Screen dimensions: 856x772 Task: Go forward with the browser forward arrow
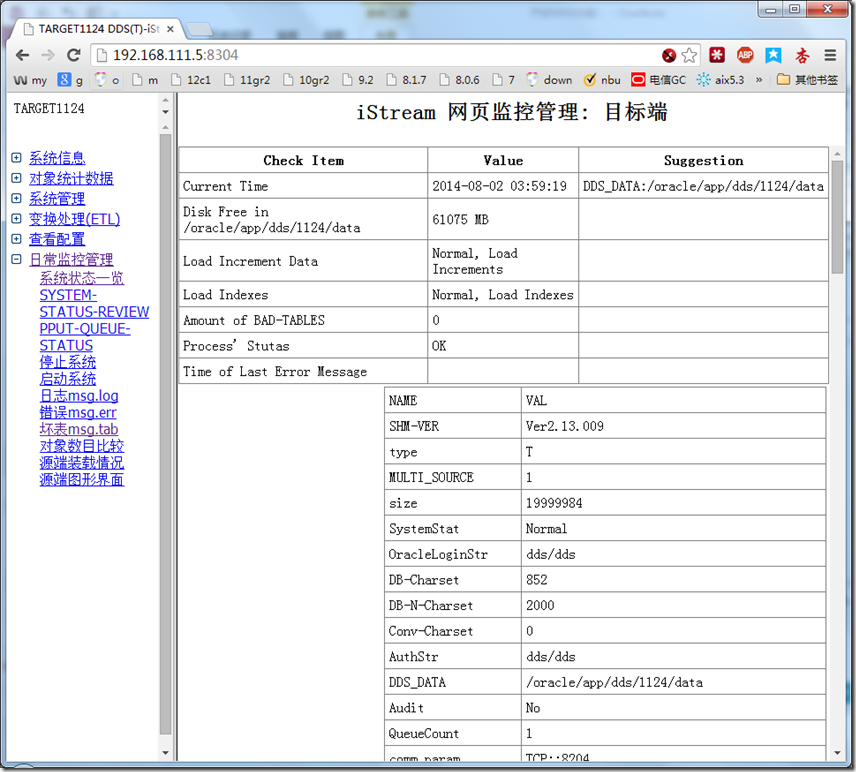click(48, 55)
